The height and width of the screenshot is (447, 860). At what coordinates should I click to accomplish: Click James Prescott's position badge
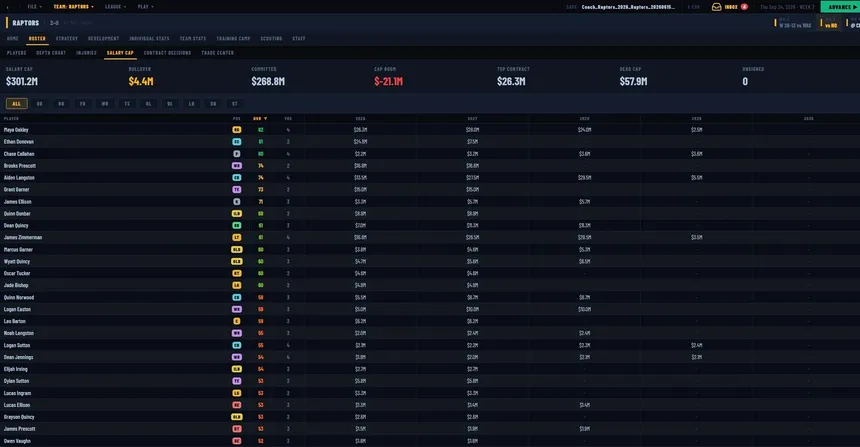236,429
